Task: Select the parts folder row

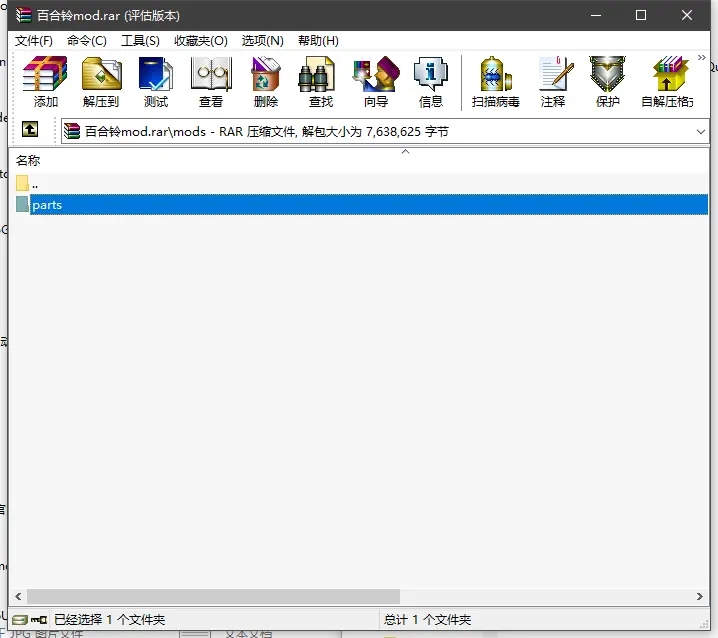Action: 362,204
